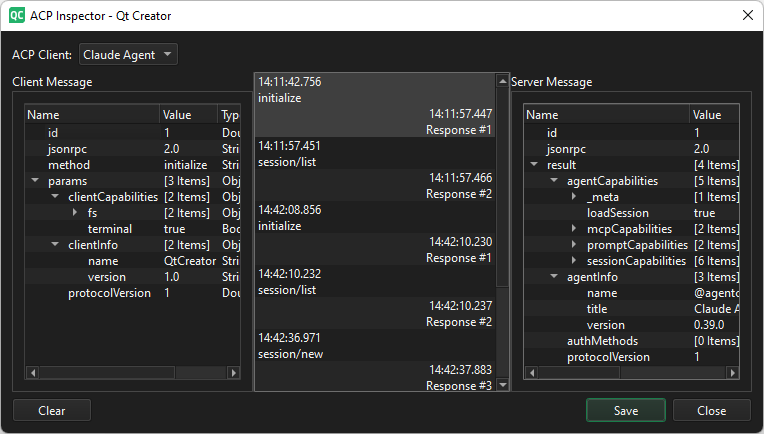
Task: Collapse the result node in Server Message
Action: click(534, 165)
